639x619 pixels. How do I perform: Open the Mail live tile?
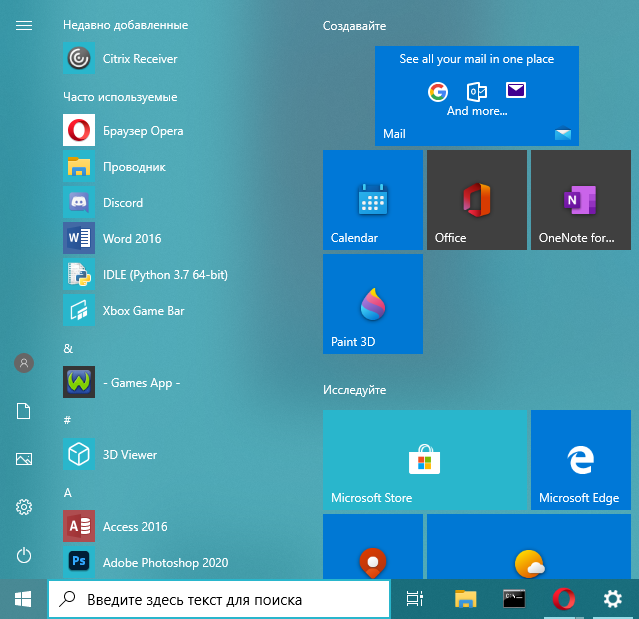[x=477, y=96]
